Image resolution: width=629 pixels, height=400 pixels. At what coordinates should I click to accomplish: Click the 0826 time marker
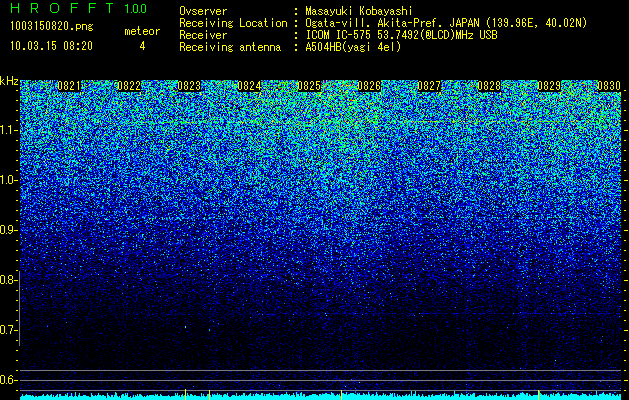(369, 86)
